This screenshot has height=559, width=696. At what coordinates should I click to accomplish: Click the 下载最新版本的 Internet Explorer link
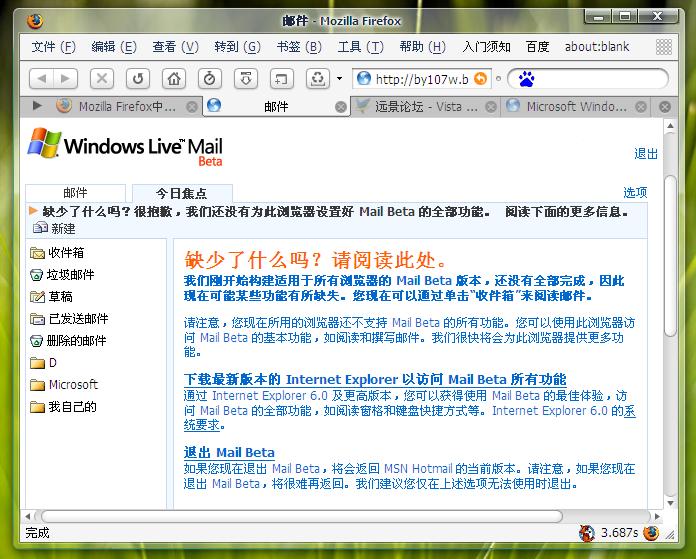pos(375,379)
